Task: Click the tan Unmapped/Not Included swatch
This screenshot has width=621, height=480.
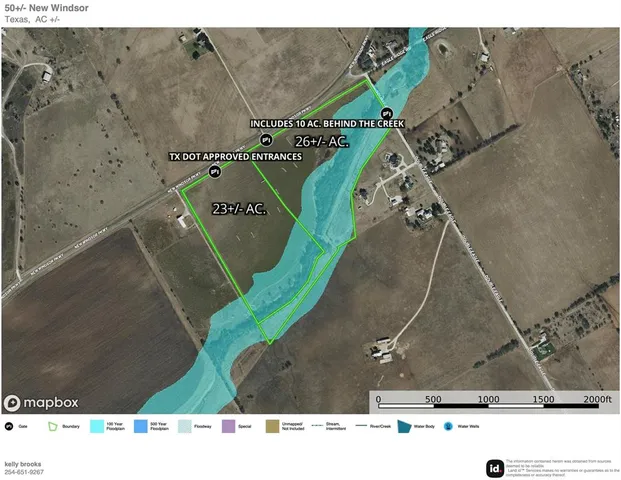Action: (272, 427)
